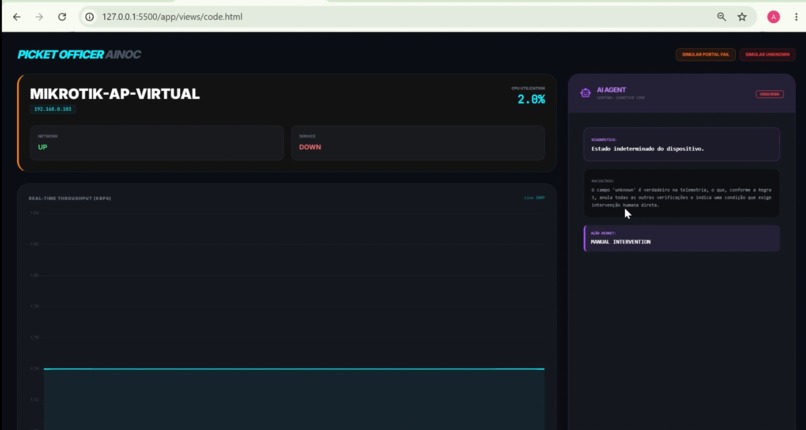Click the MANUAL INTERVENTION action text
The height and width of the screenshot is (430, 806).
pos(621,242)
